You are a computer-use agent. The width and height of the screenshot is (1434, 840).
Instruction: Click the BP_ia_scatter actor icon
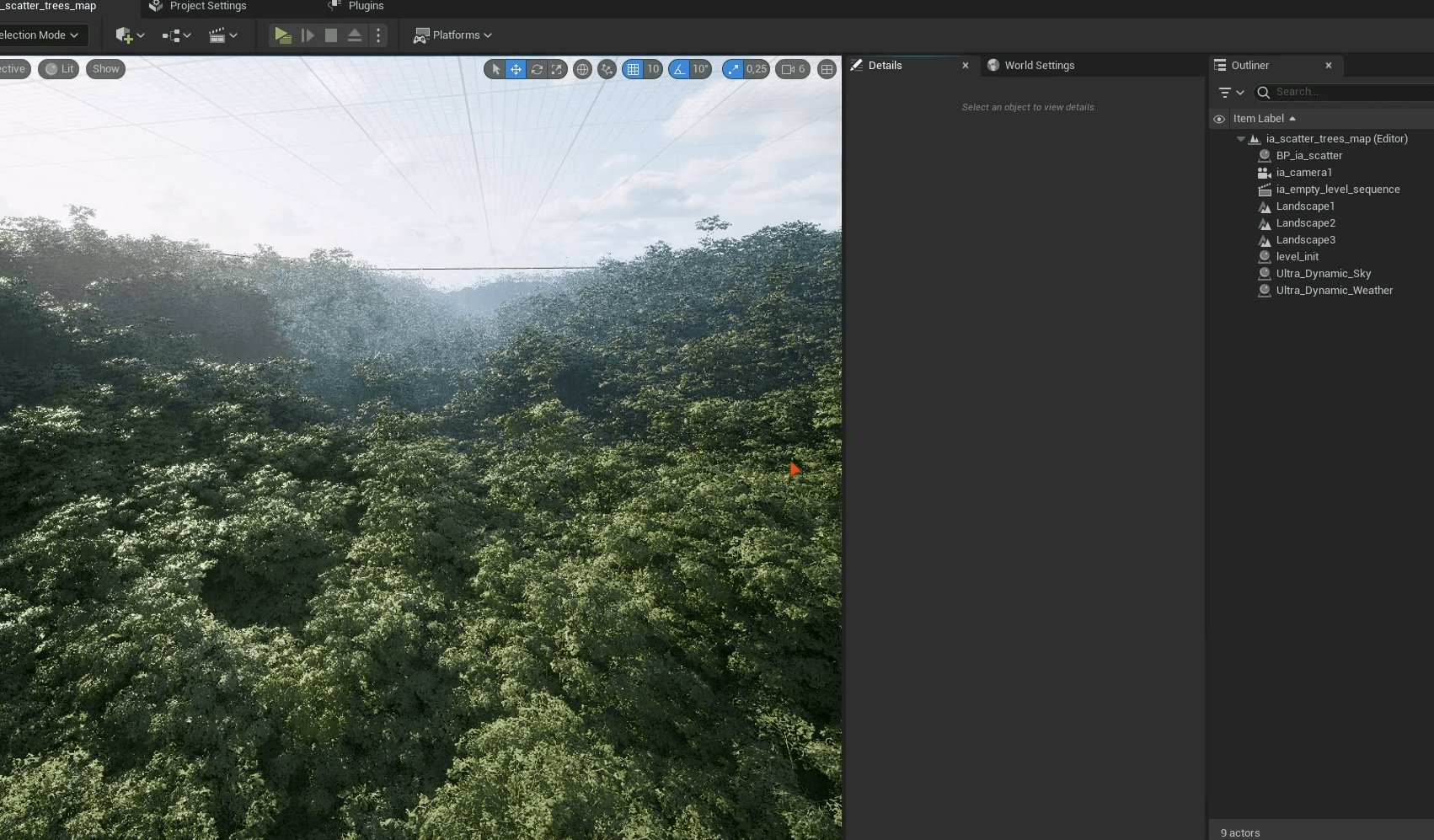point(1264,156)
